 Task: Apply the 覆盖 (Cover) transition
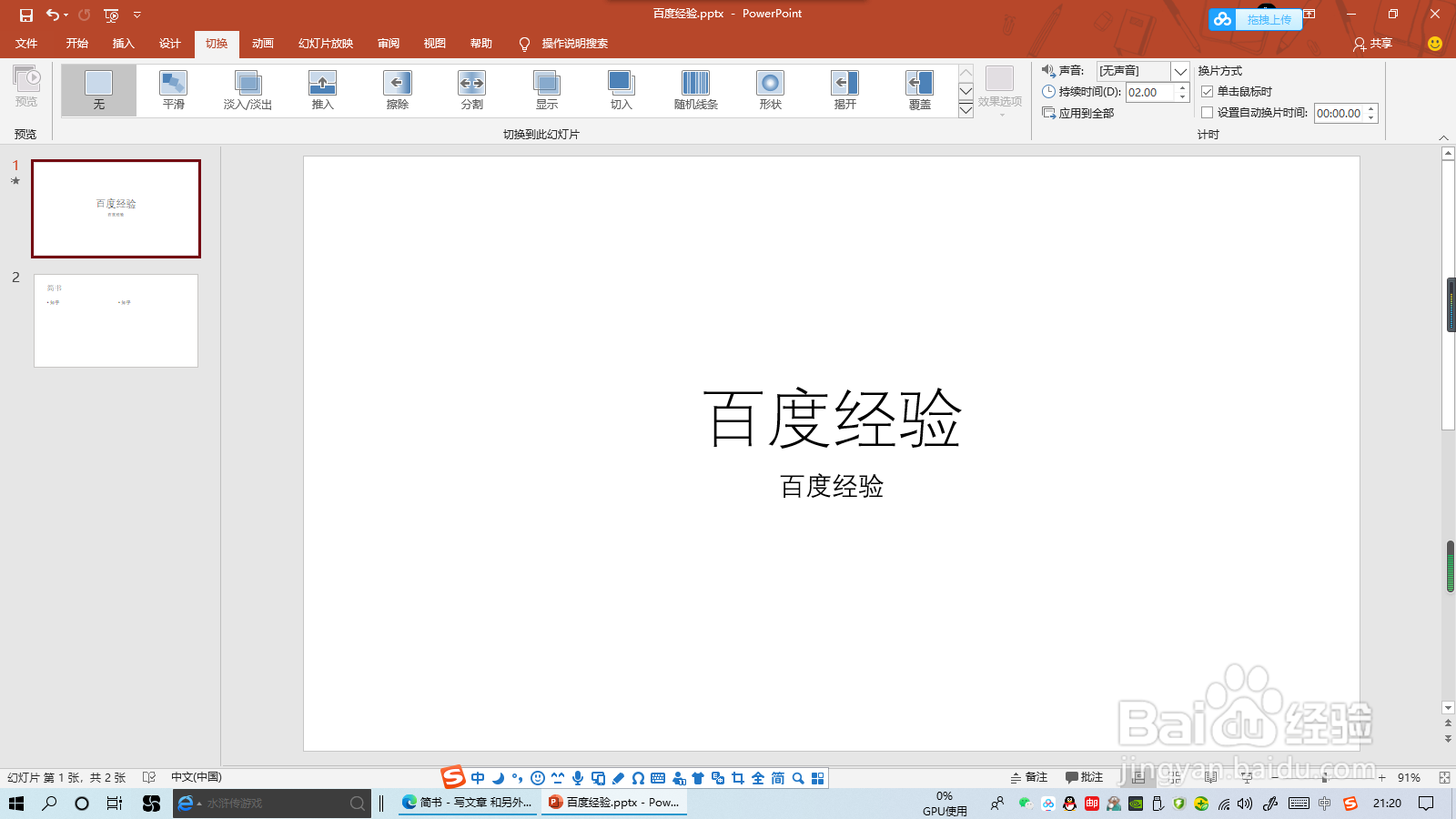(x=919, y=90)
